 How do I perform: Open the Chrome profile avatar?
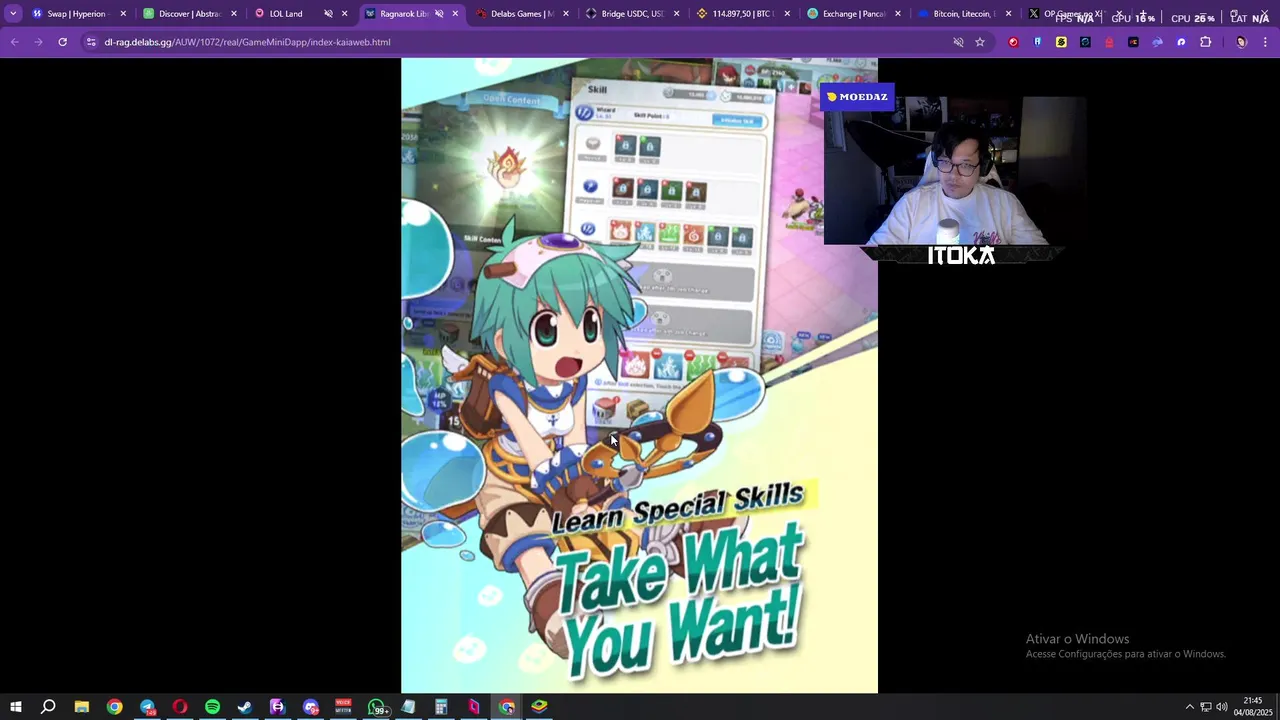1241,42
